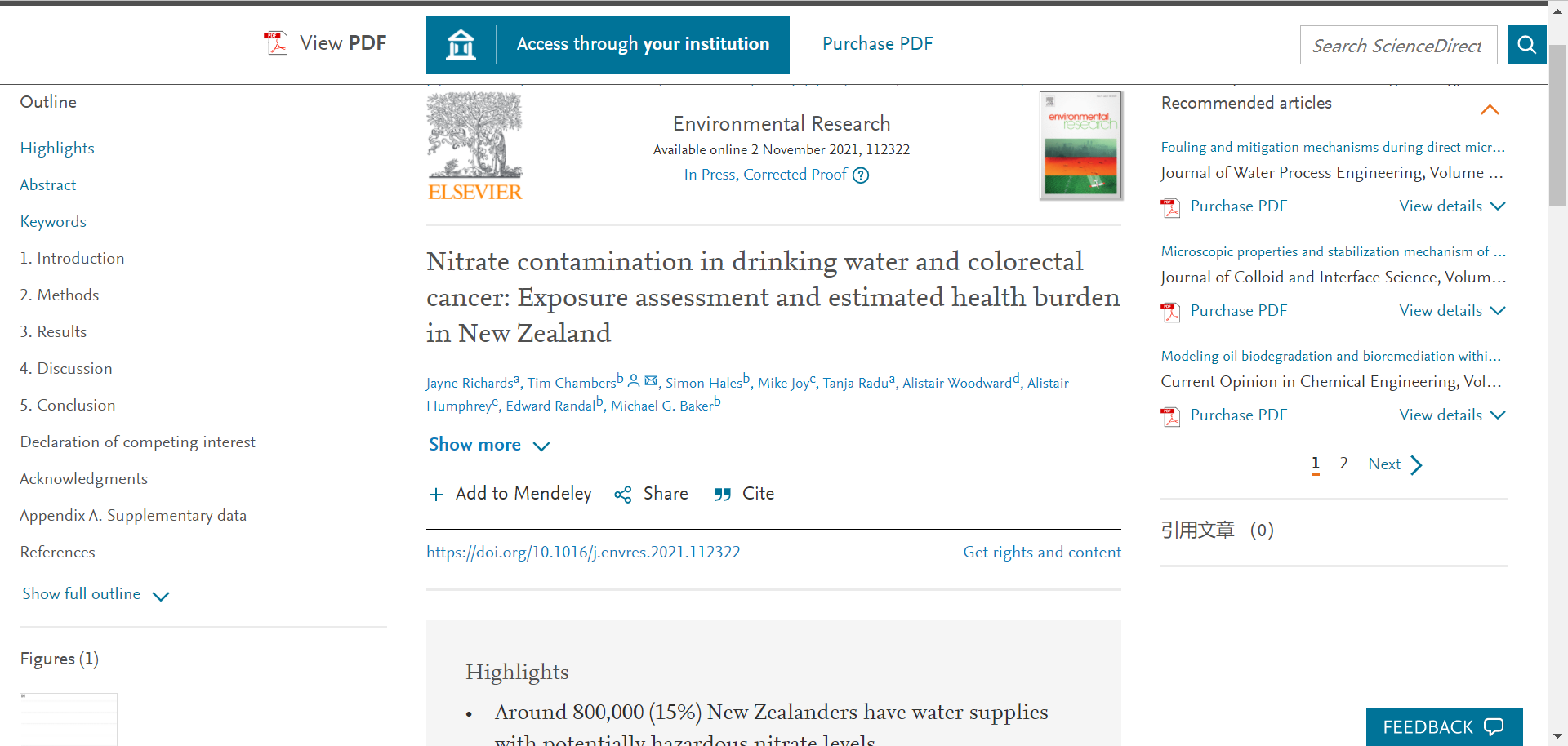Click the Cite quotation icon
The height and width of the screenshot is (746, 1568).
click(723, 495)
